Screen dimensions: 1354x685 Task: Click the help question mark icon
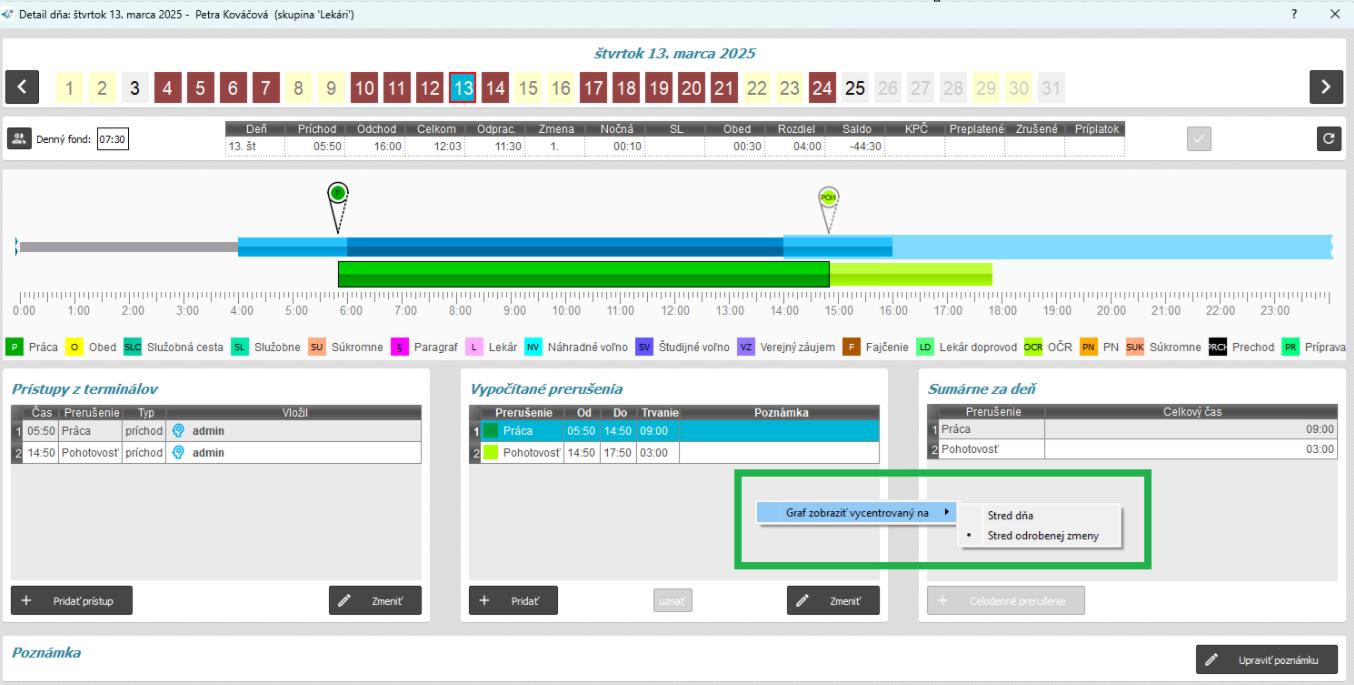tap(1294, 14)
